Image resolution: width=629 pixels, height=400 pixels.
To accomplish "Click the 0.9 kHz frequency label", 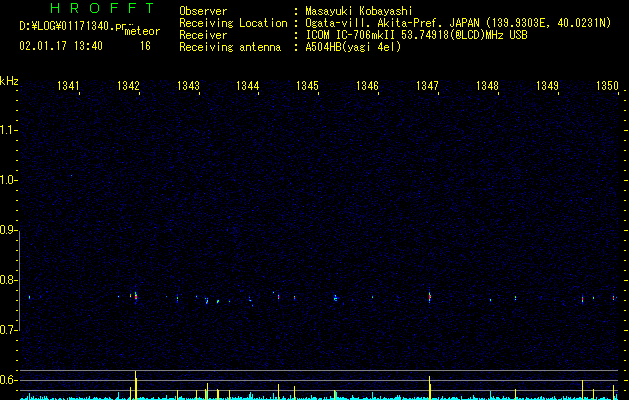I will (9, 230).
